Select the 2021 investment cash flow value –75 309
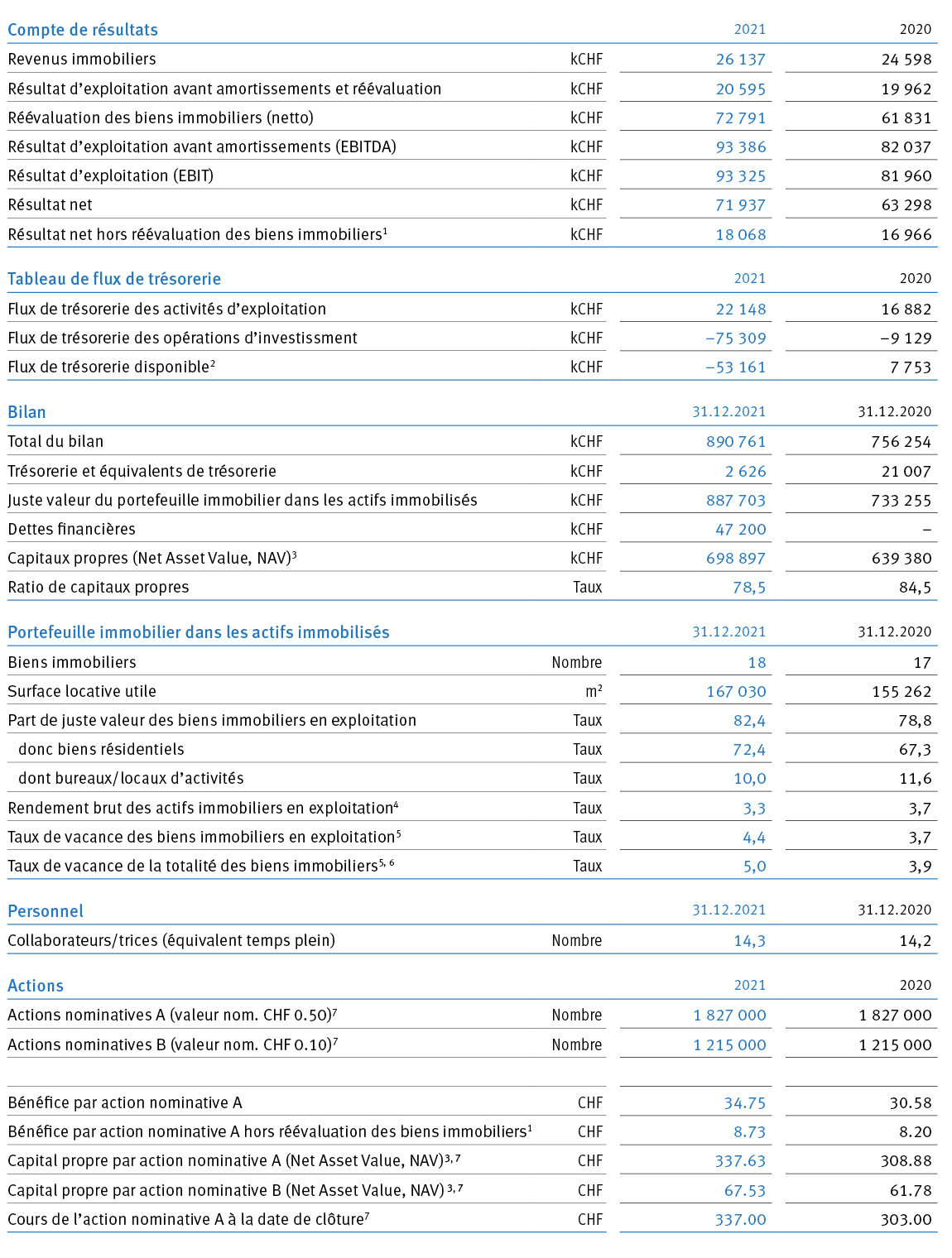Image resolution: width=952 pixels, height=1258 pixels. pos(736,339)
